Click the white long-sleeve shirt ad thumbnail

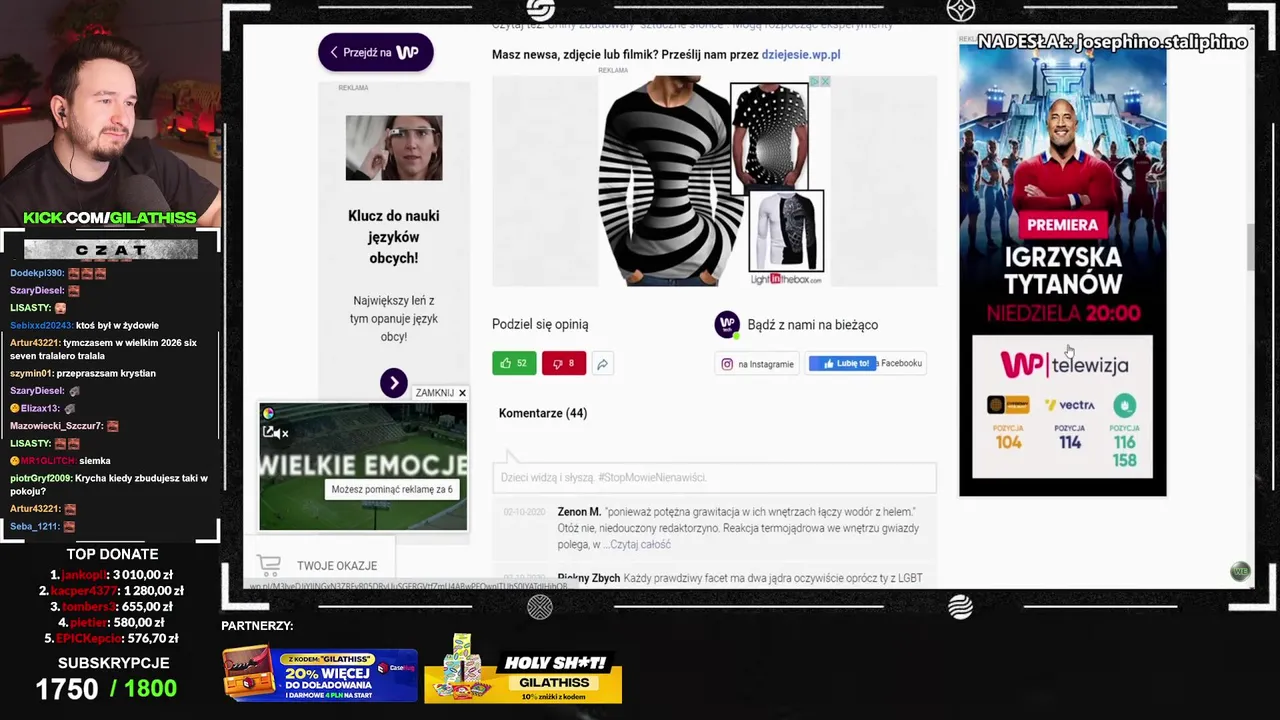[x=786, y=230]
